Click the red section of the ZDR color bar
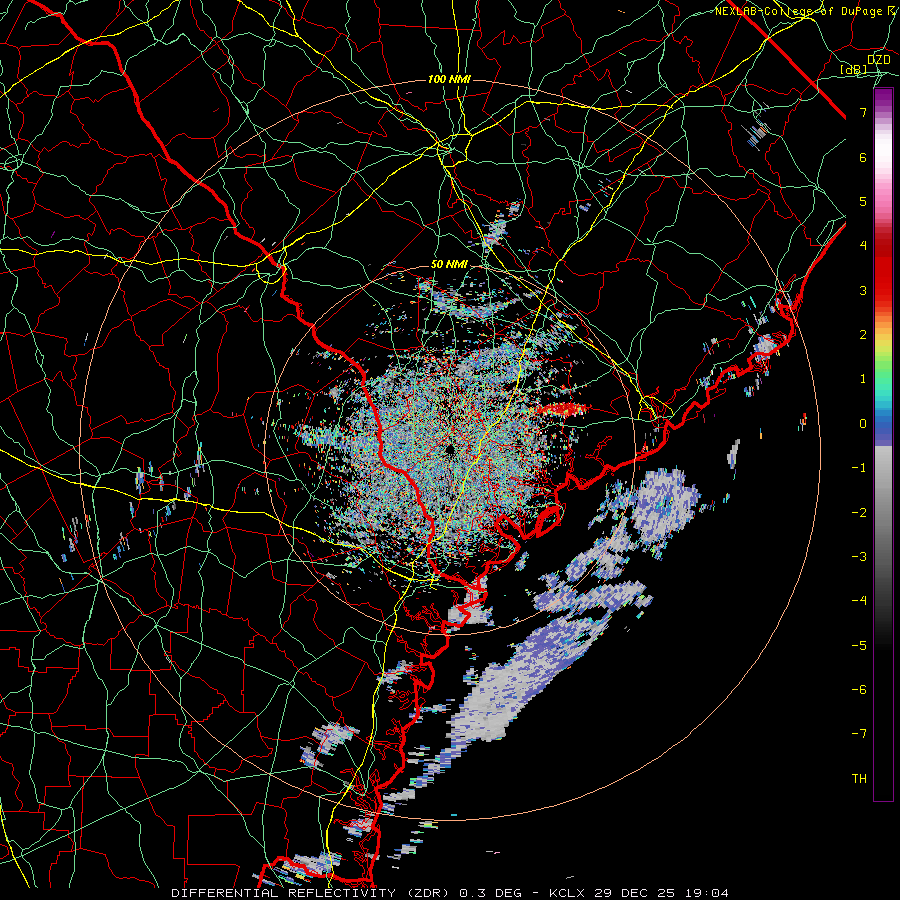 click(883, 270)
